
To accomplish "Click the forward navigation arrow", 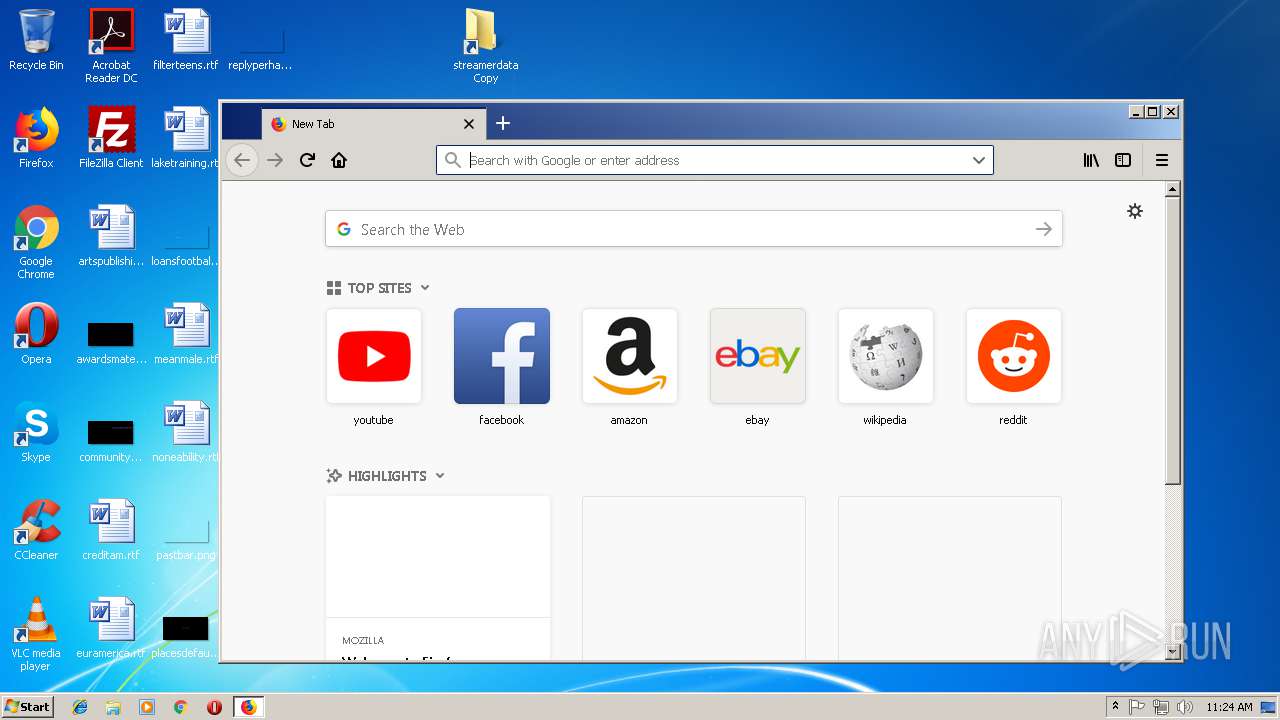I will 275,160.
